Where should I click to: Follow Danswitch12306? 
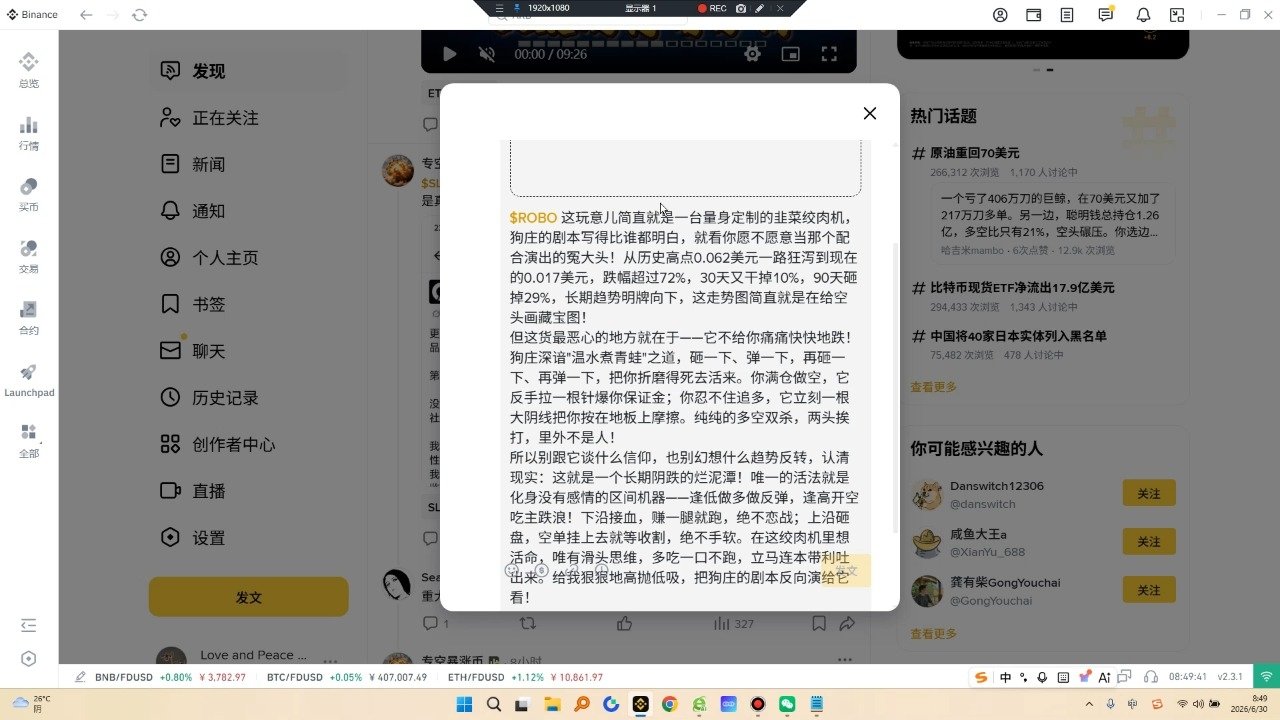pos(1149,494)
